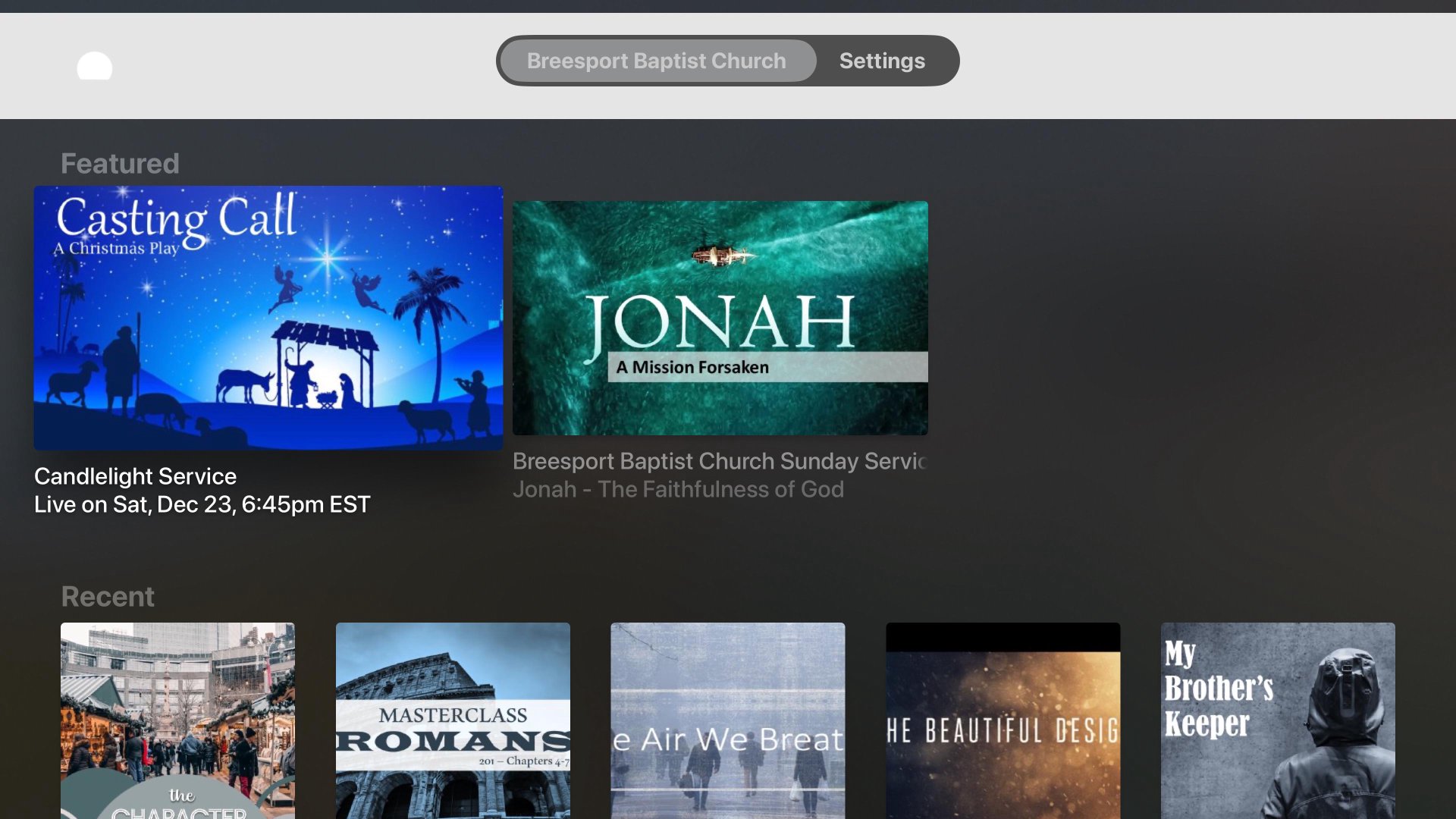The height and width of the screenshot is (819, 1456).
Task: Open The Beautiful Design thumbnail
Action: click(x=1003, y=720)
